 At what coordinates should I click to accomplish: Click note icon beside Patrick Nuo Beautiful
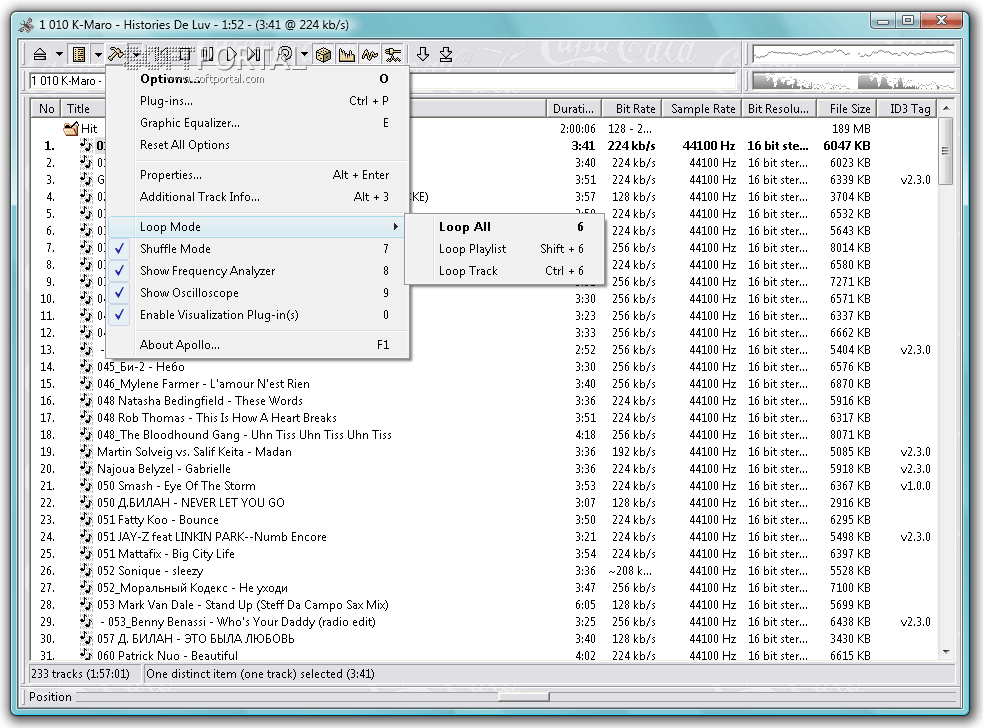point(86,655)
